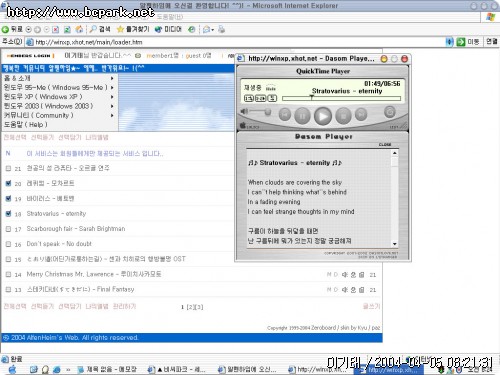Click the Mail envelope toolbar icon

click(206, 29)
